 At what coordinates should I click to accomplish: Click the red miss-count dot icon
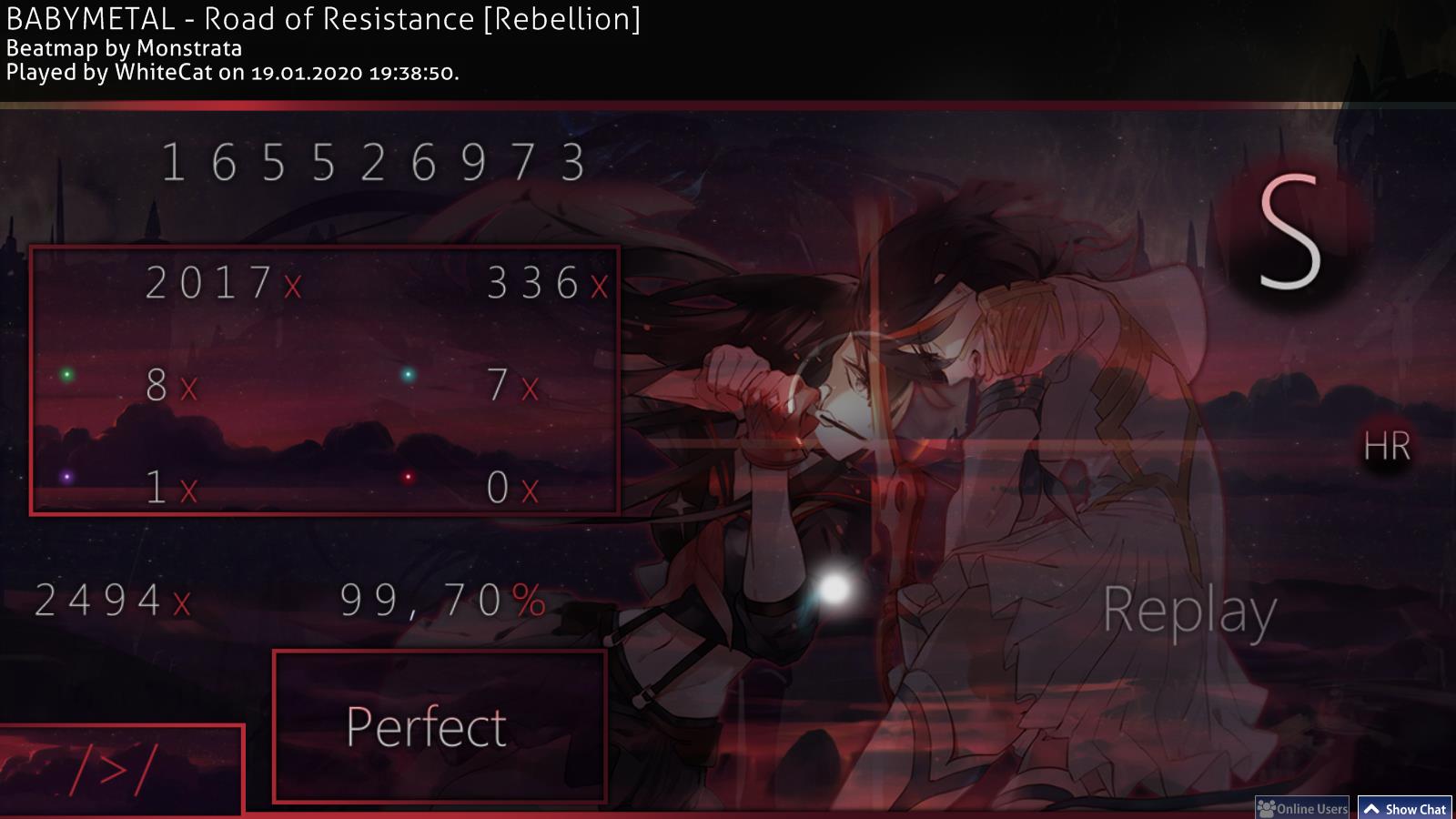point(408,477)
